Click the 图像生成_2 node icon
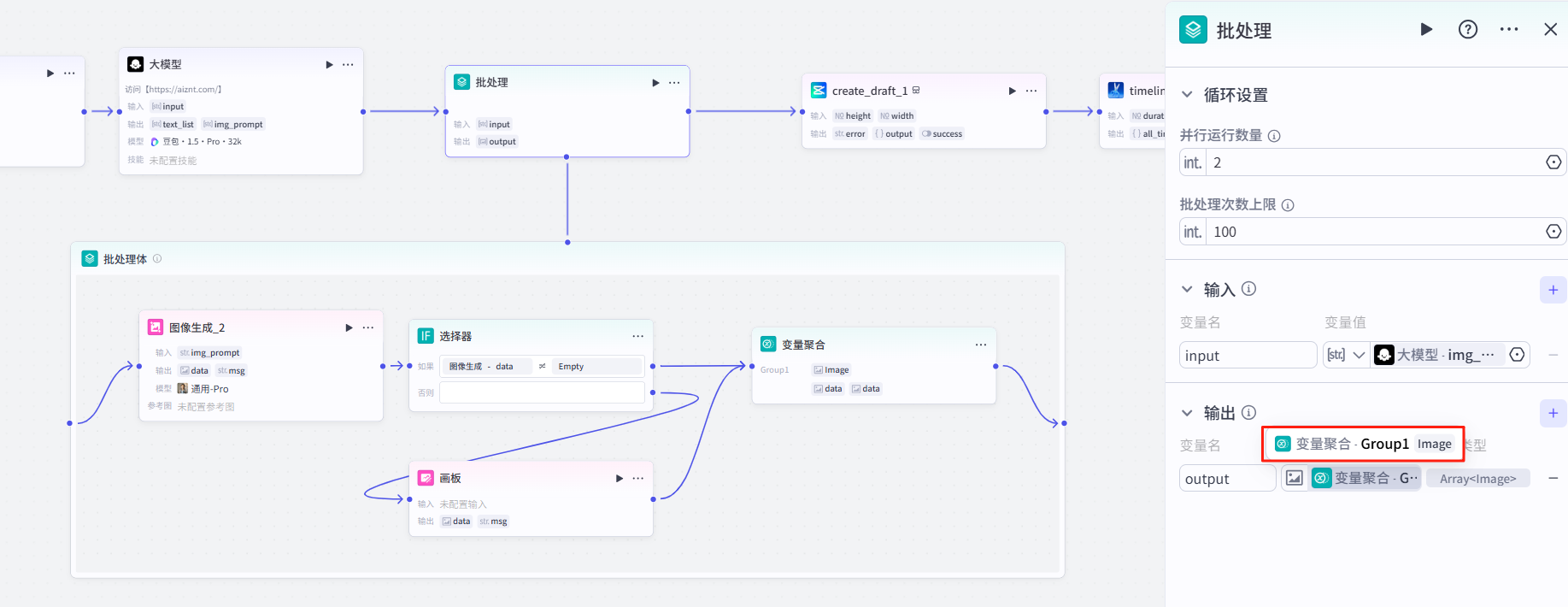Screen dimensions: 1568x607 click(156, 327)
